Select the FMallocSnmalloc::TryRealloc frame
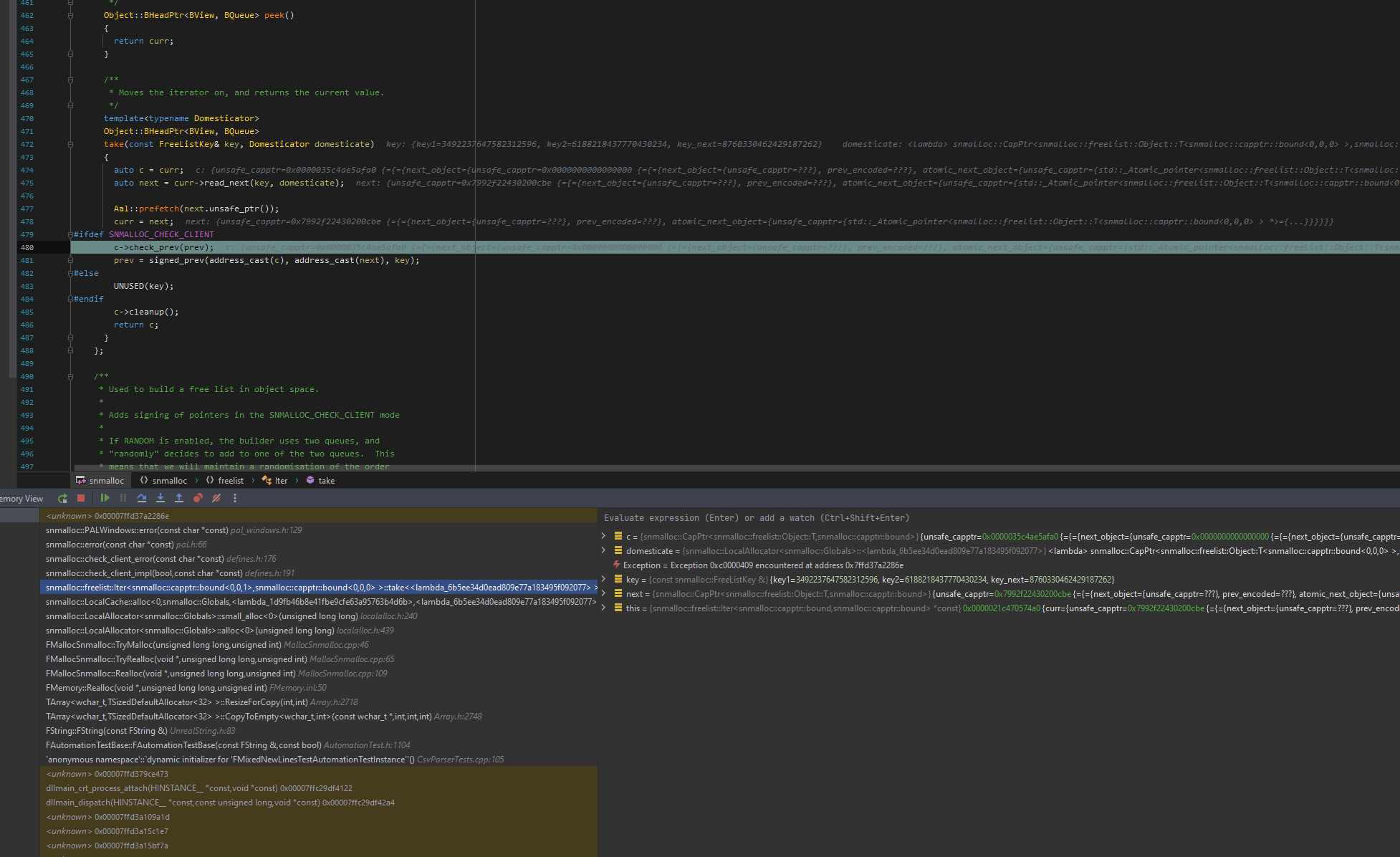The width and height of the screenshot is (1400, 857). pyautogui.click(x=319, y=659)
